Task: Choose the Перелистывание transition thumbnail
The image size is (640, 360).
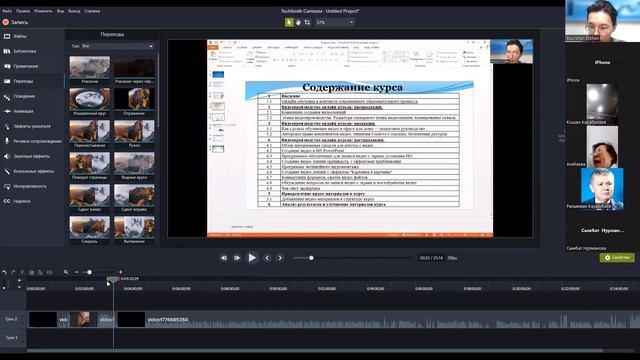Action: [89, 131]
